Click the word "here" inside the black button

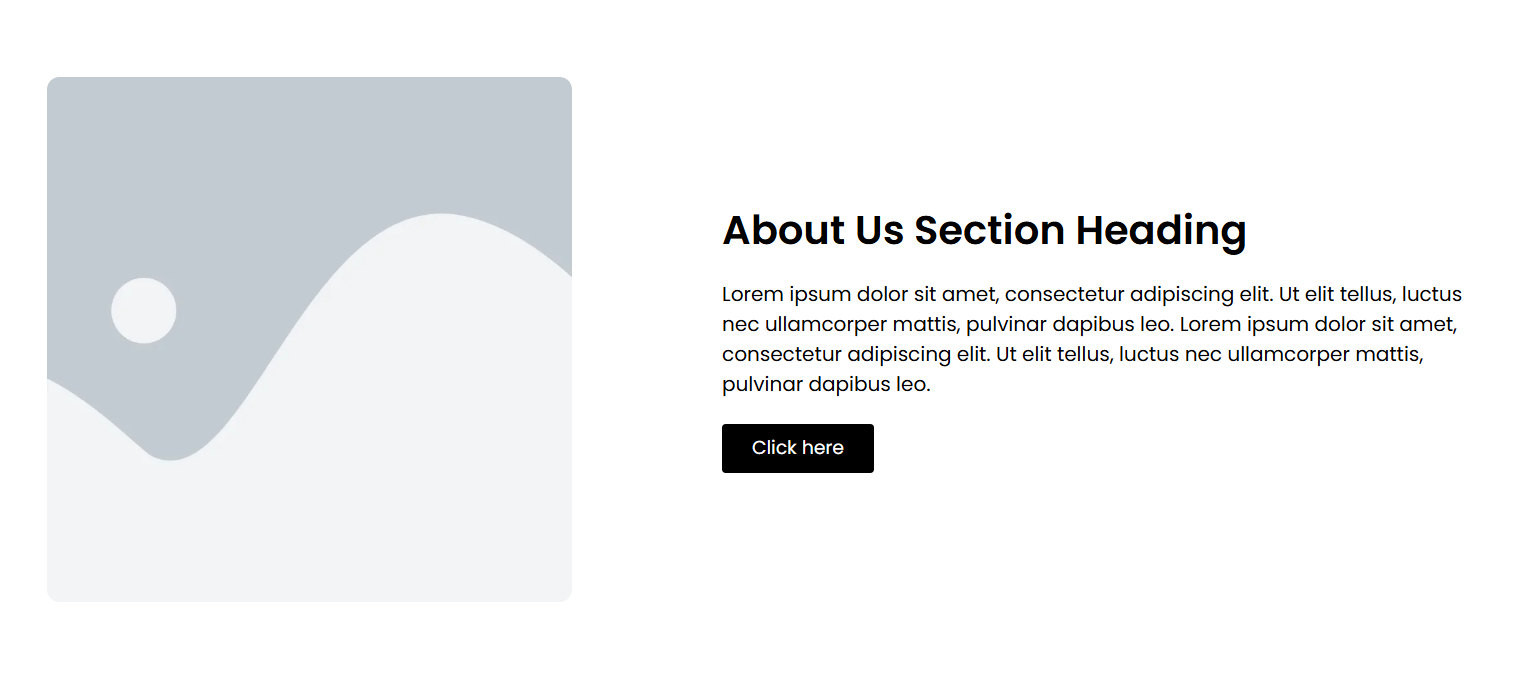coord(822,448)
